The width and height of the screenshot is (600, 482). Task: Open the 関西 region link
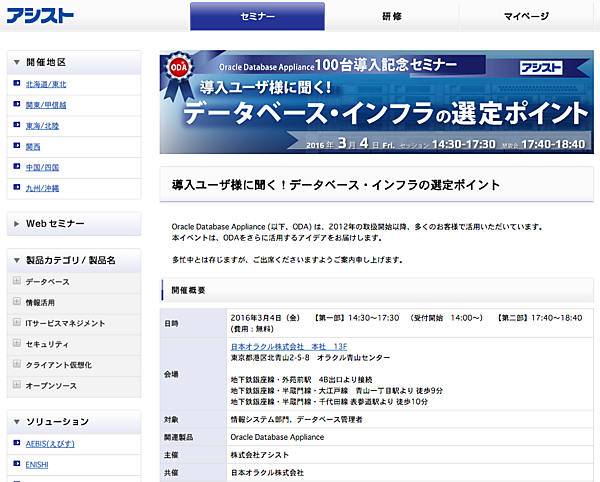point(33,147)
